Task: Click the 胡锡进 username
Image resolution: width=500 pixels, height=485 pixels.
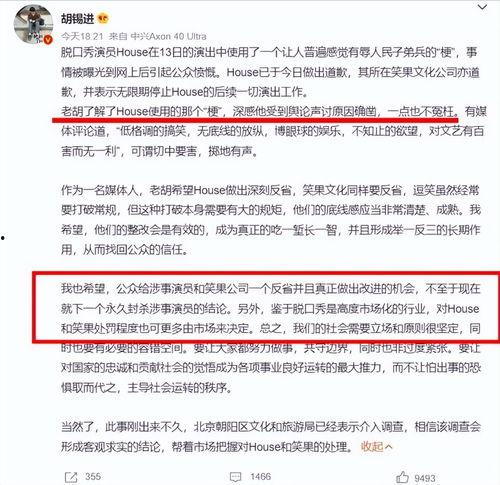Action: (77, 18)
